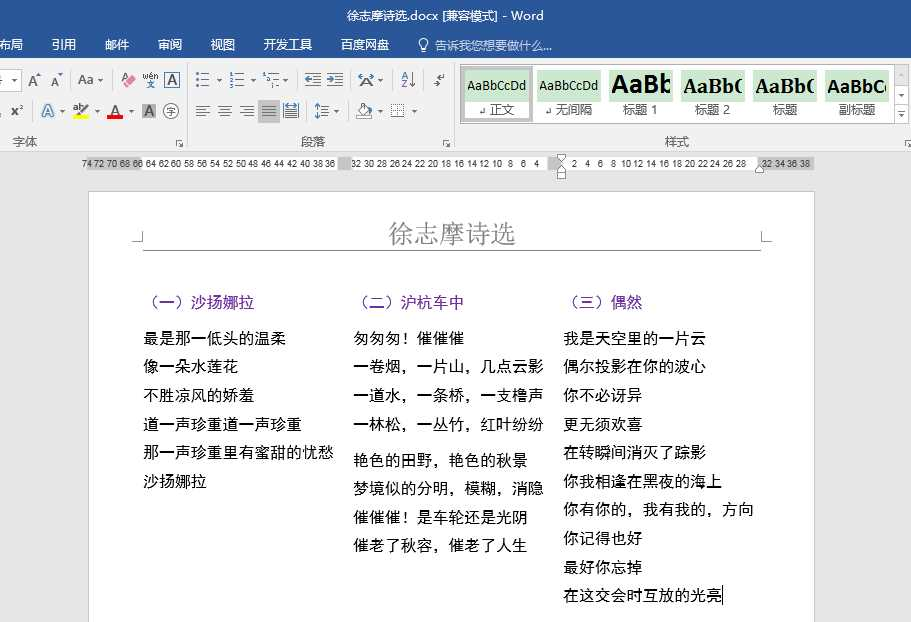
Task: Increase font size with grow font icon
Action: coord(34,80)
